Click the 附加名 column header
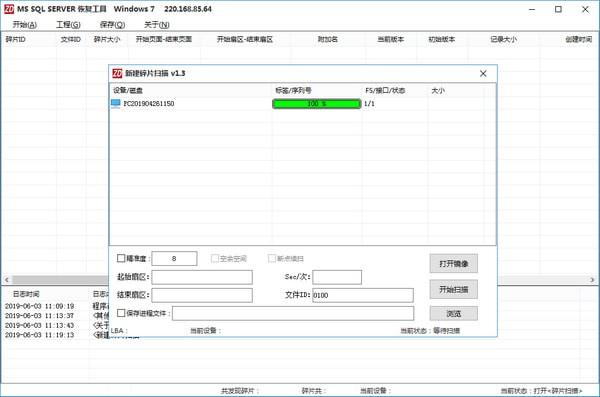 tap(328, 39)
